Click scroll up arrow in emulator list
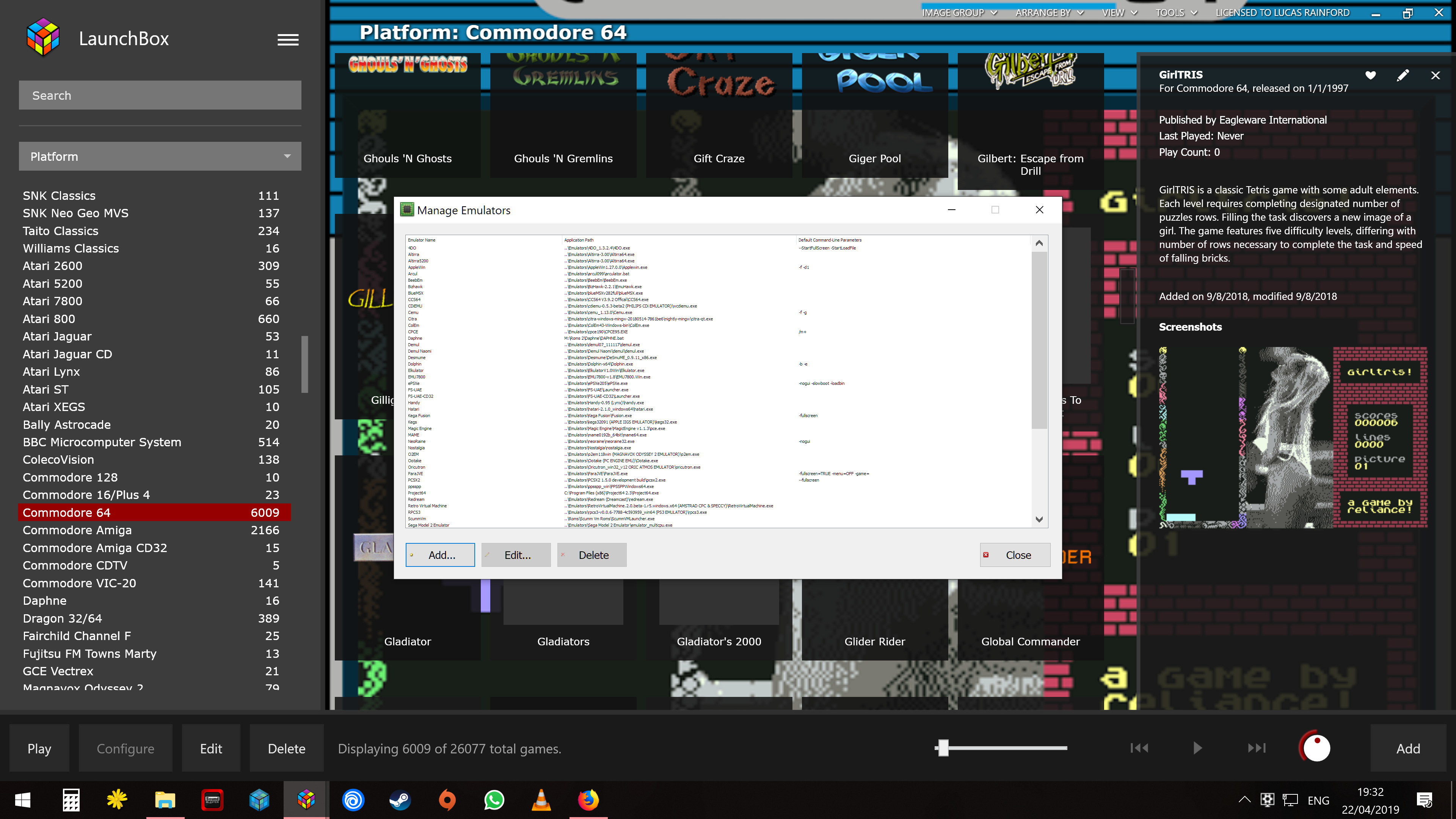 click(x=1039, y=243)
